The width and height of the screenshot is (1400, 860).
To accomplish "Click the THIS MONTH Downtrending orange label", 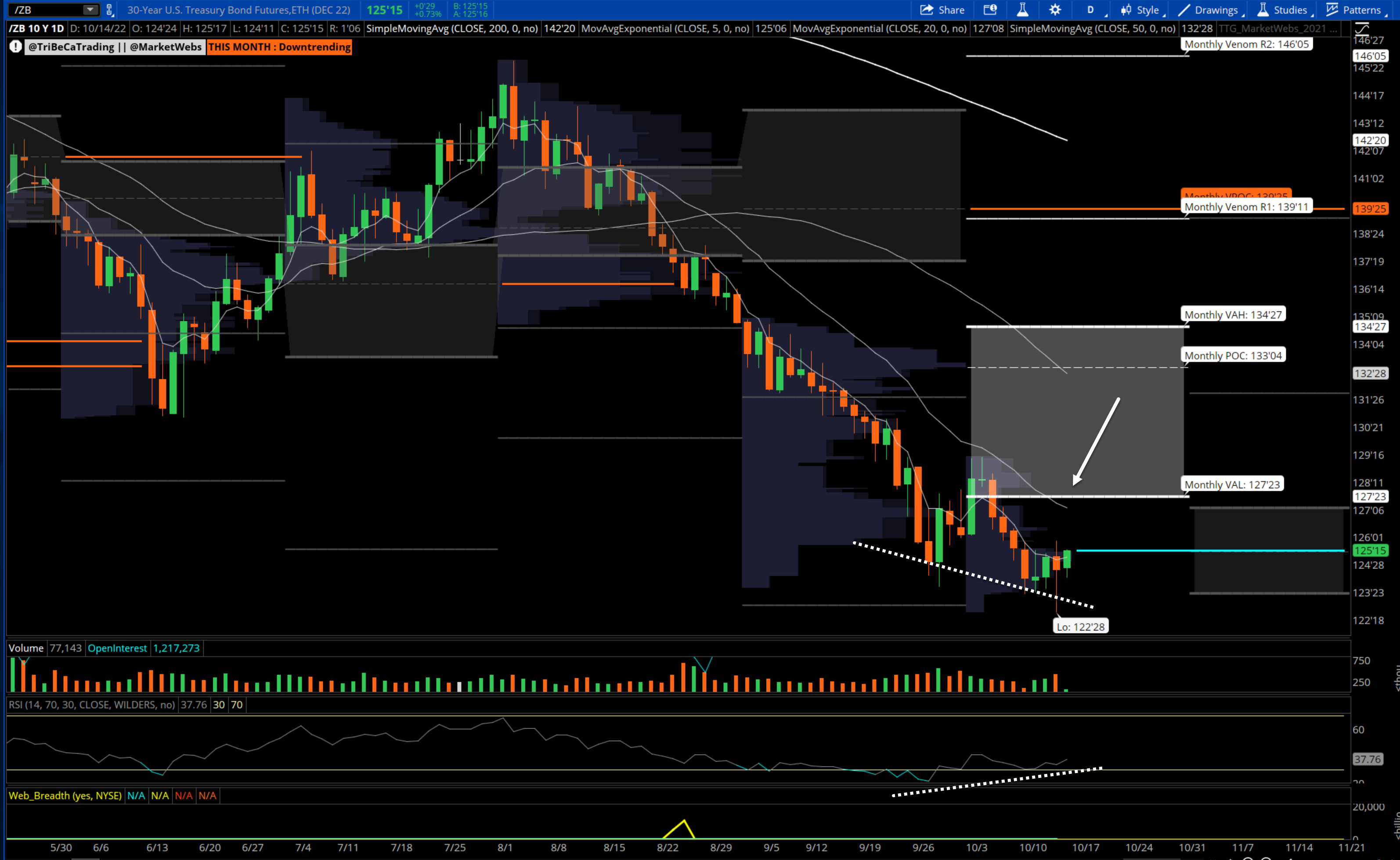I will click(x=279, y=47).
